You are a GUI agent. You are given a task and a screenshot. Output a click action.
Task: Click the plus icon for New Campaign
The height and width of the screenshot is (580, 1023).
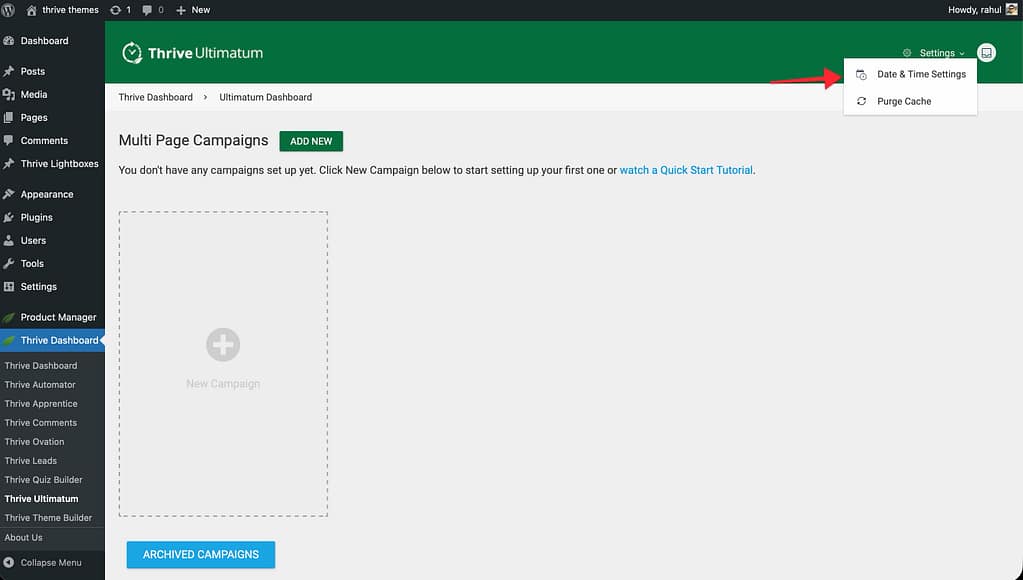click(x=222, y=345)
